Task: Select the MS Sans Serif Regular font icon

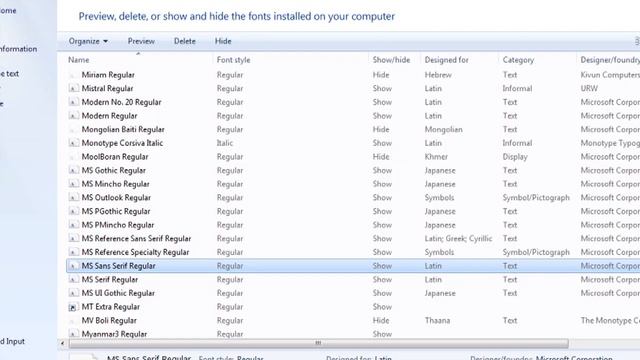Action: pos(73,266)
